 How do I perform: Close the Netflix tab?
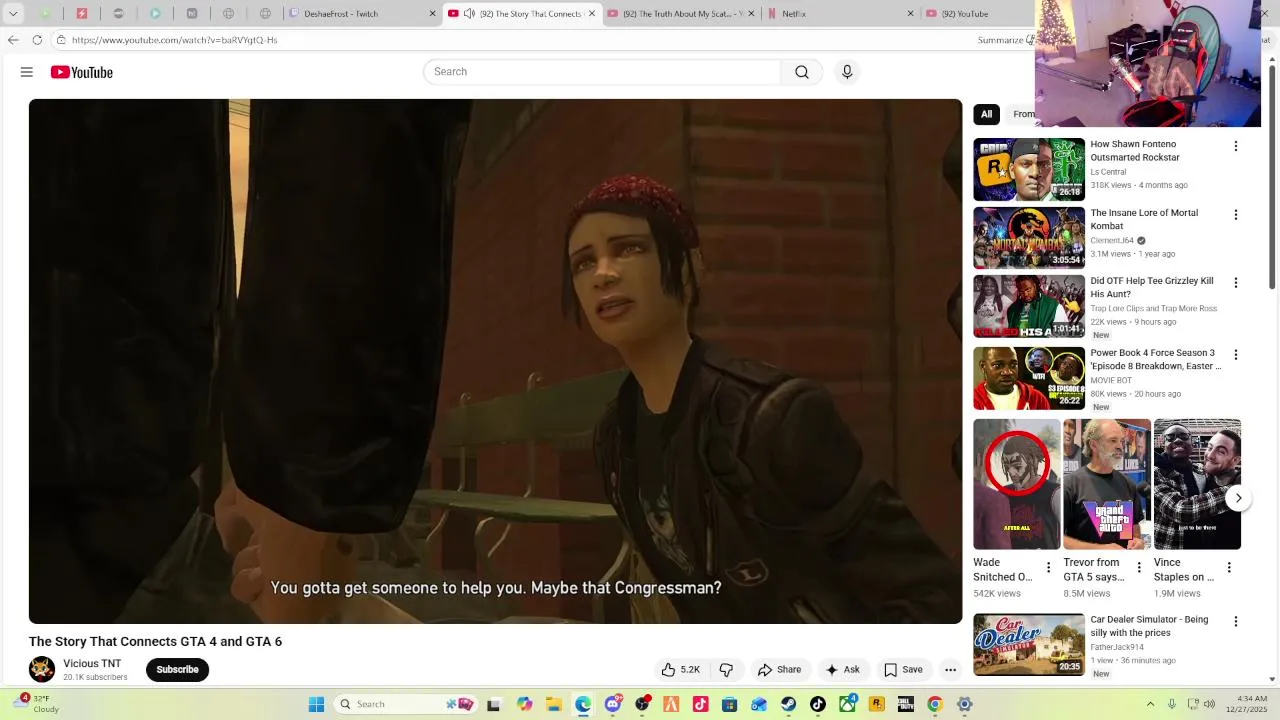click(910, 14)
